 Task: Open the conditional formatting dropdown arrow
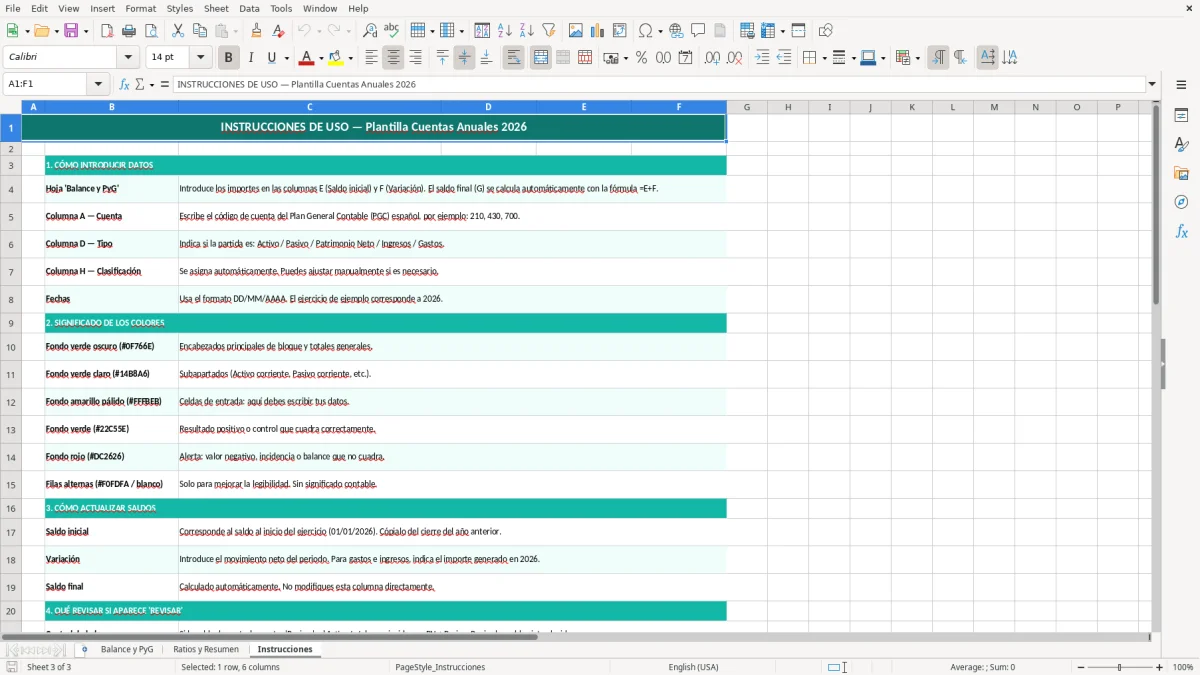click(x=918, y=58)
